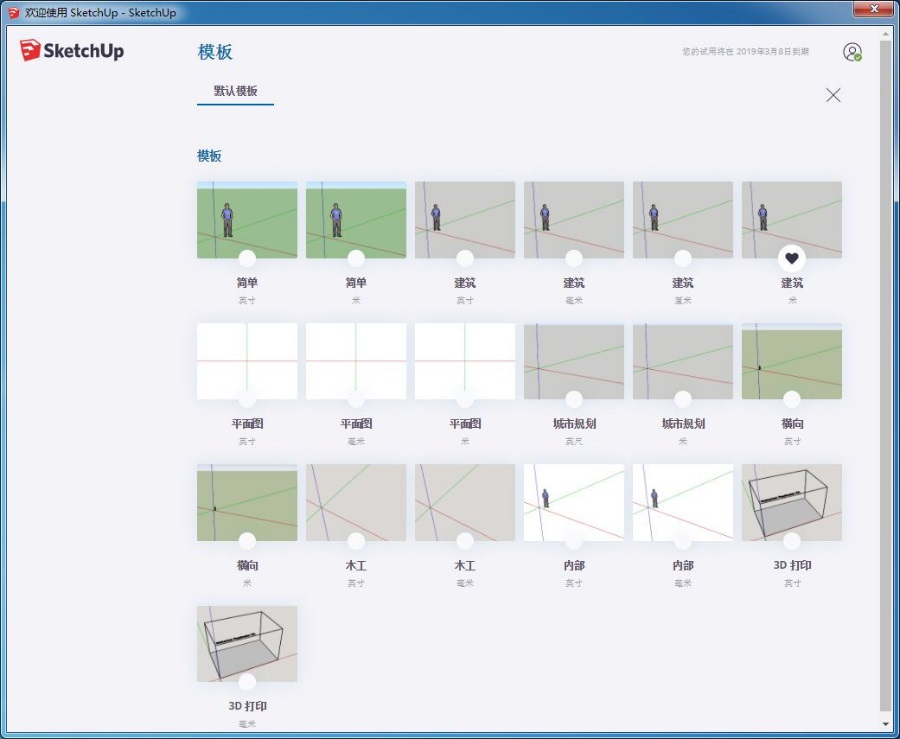Favorite the 平面图 英寸 template
The height and width of the screenshot is (739, 900).
(x=247, y=399)
